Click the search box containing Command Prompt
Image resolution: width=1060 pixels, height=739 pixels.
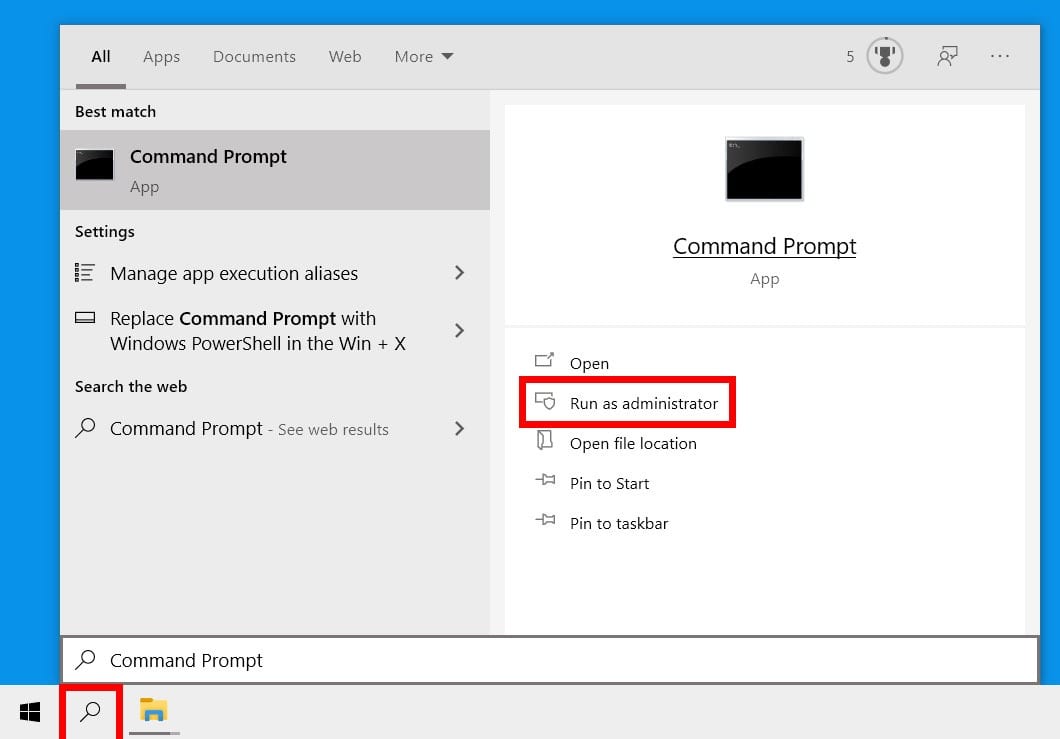click(550, 660)
